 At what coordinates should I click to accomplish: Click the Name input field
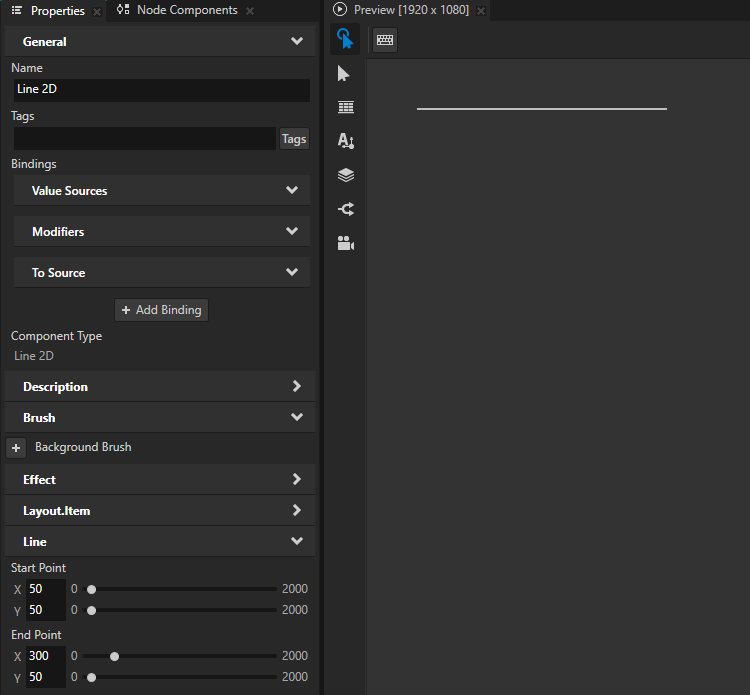click(160, 89)
